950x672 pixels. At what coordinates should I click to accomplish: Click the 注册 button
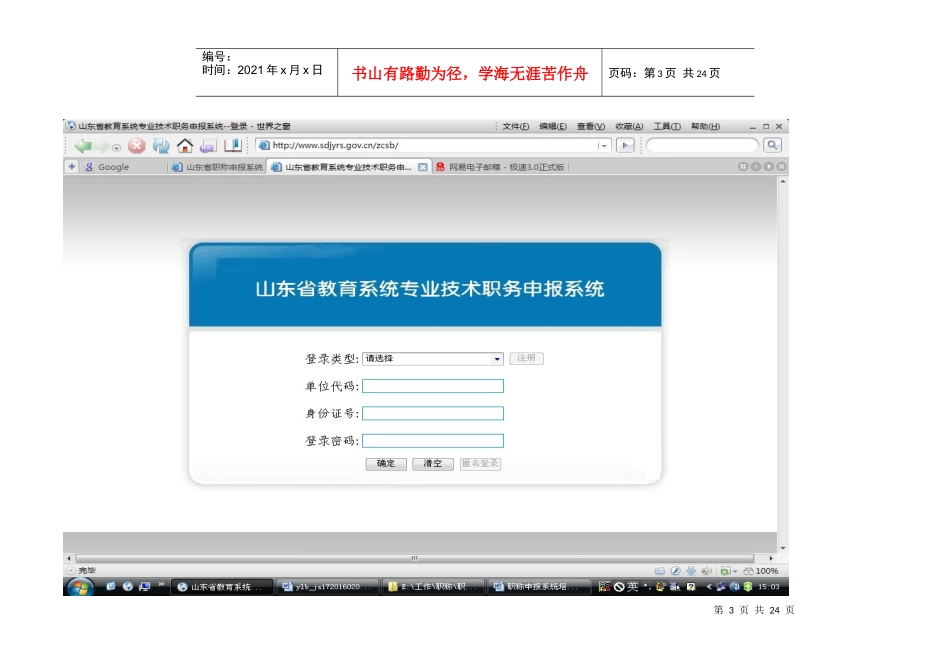point(526,358)
